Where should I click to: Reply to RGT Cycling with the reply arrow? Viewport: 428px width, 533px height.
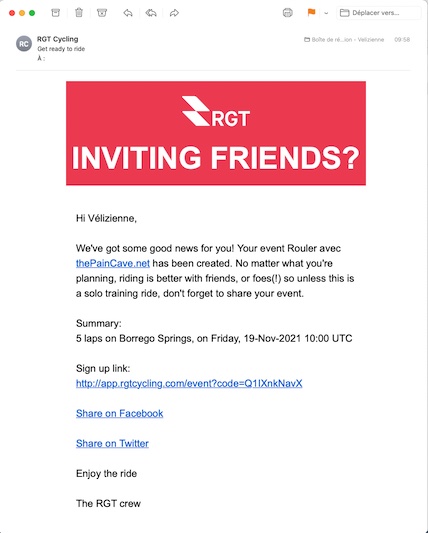[128, 13]
